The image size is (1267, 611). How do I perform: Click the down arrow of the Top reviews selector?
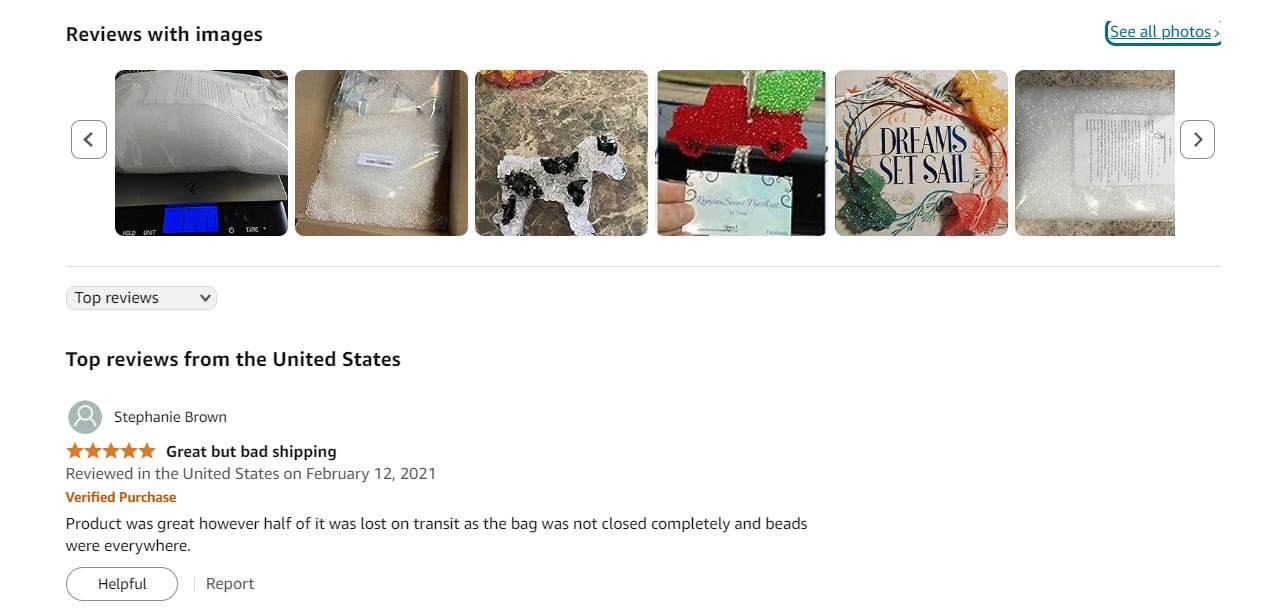pyautogui.click(x=205, y=298)
